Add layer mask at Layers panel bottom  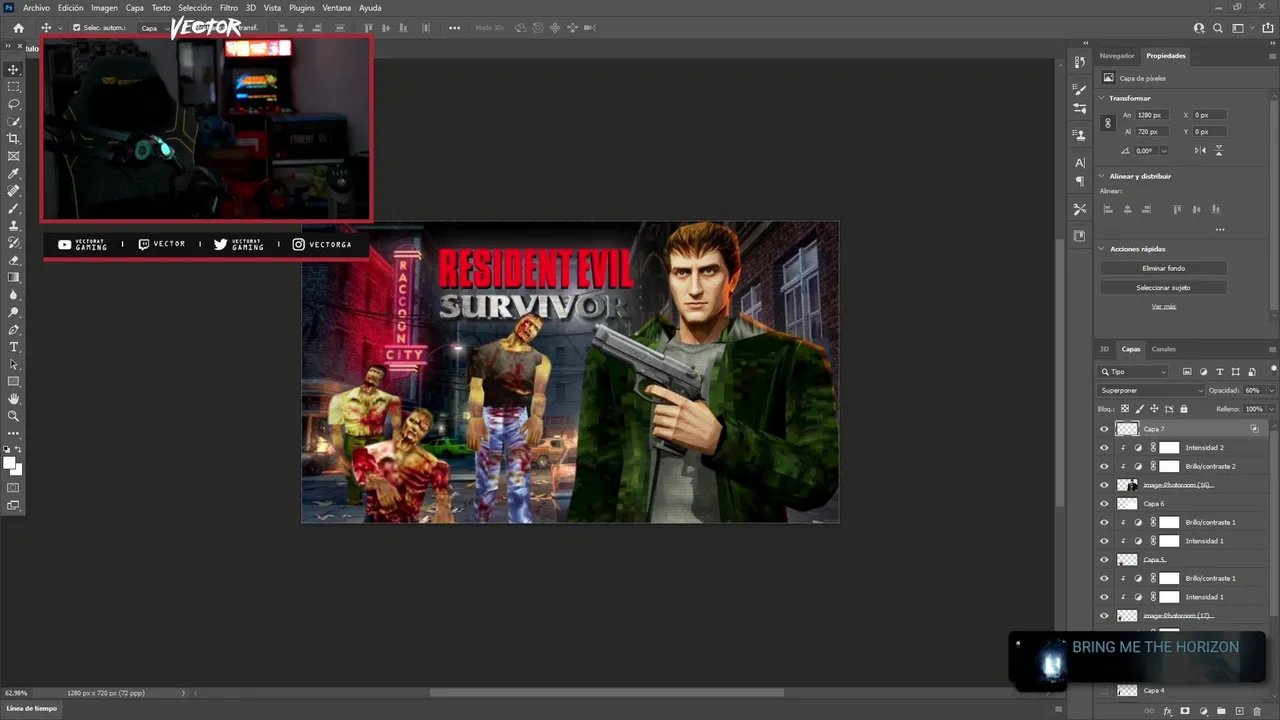click(x=1185, y=711)
